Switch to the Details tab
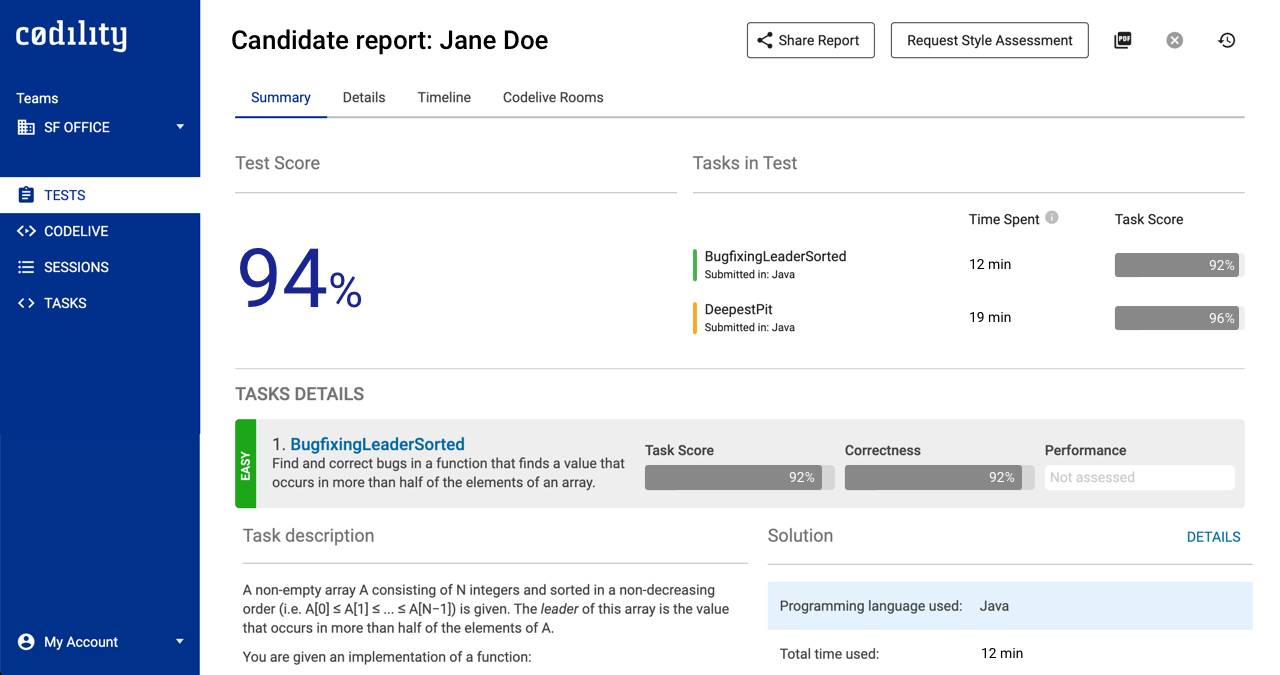Image resolution: width=1280 pixels, height=675 pixels. 364,97
